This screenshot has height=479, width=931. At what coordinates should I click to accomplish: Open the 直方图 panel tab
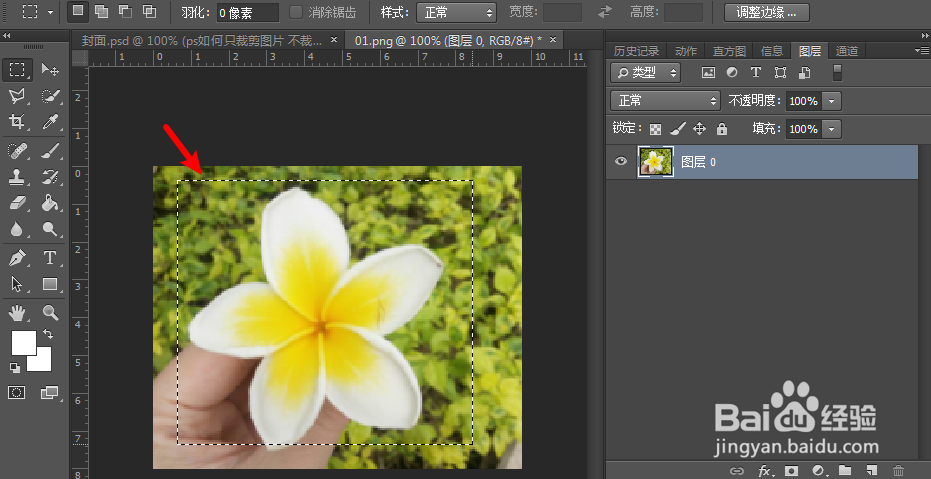coord(729,51)
